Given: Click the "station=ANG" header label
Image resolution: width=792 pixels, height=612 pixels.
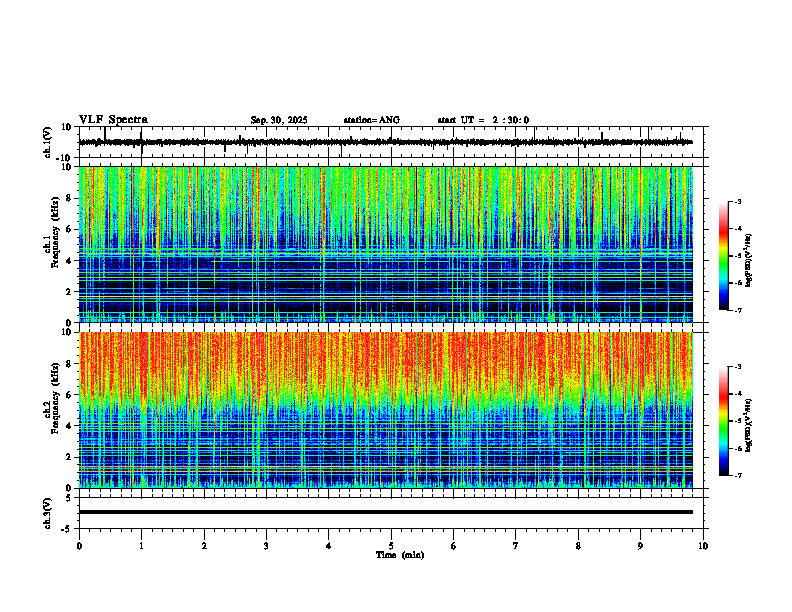Looking at the screenshot, I should pos(372,120).
